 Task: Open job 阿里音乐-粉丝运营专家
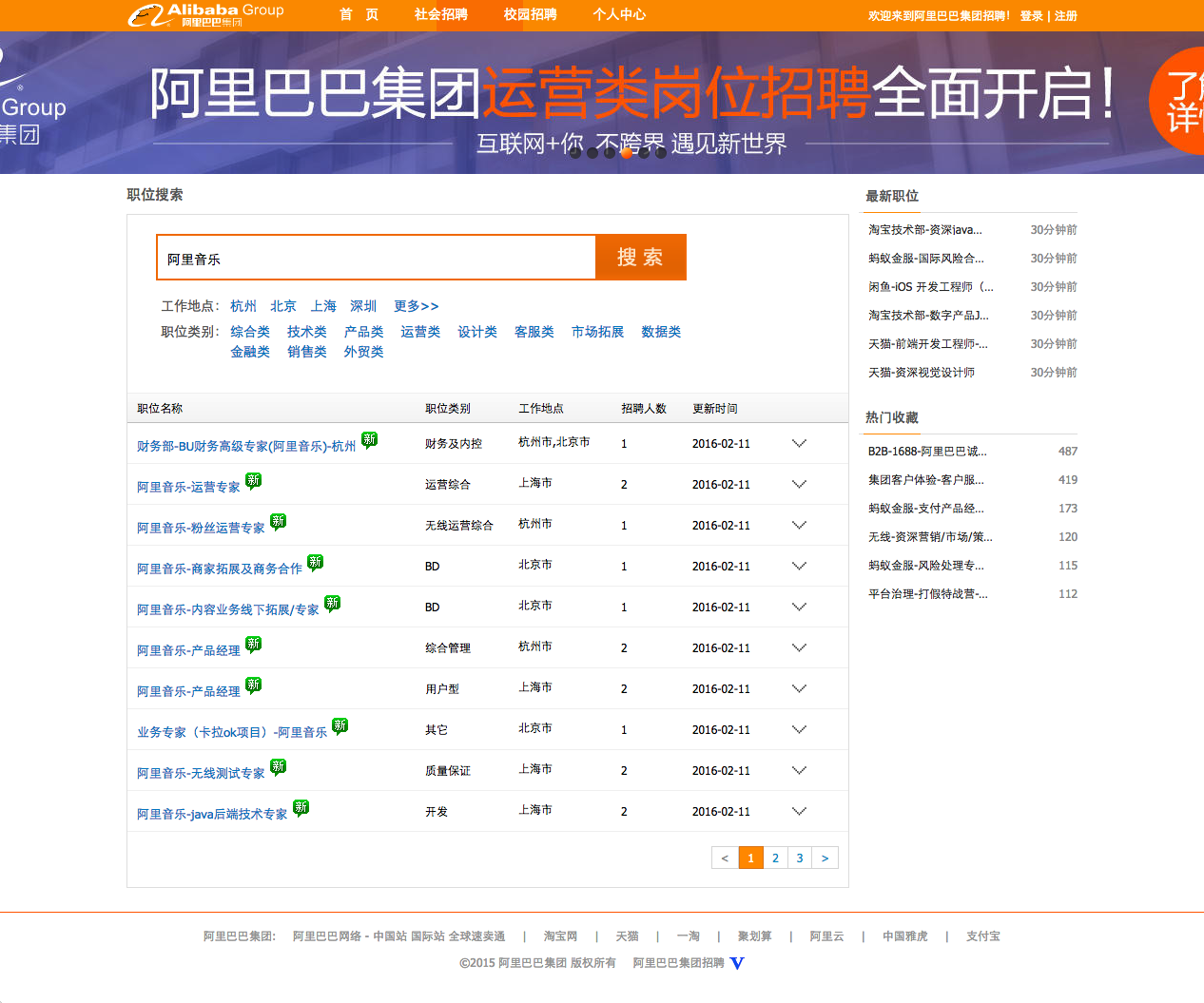click(201, 528)
